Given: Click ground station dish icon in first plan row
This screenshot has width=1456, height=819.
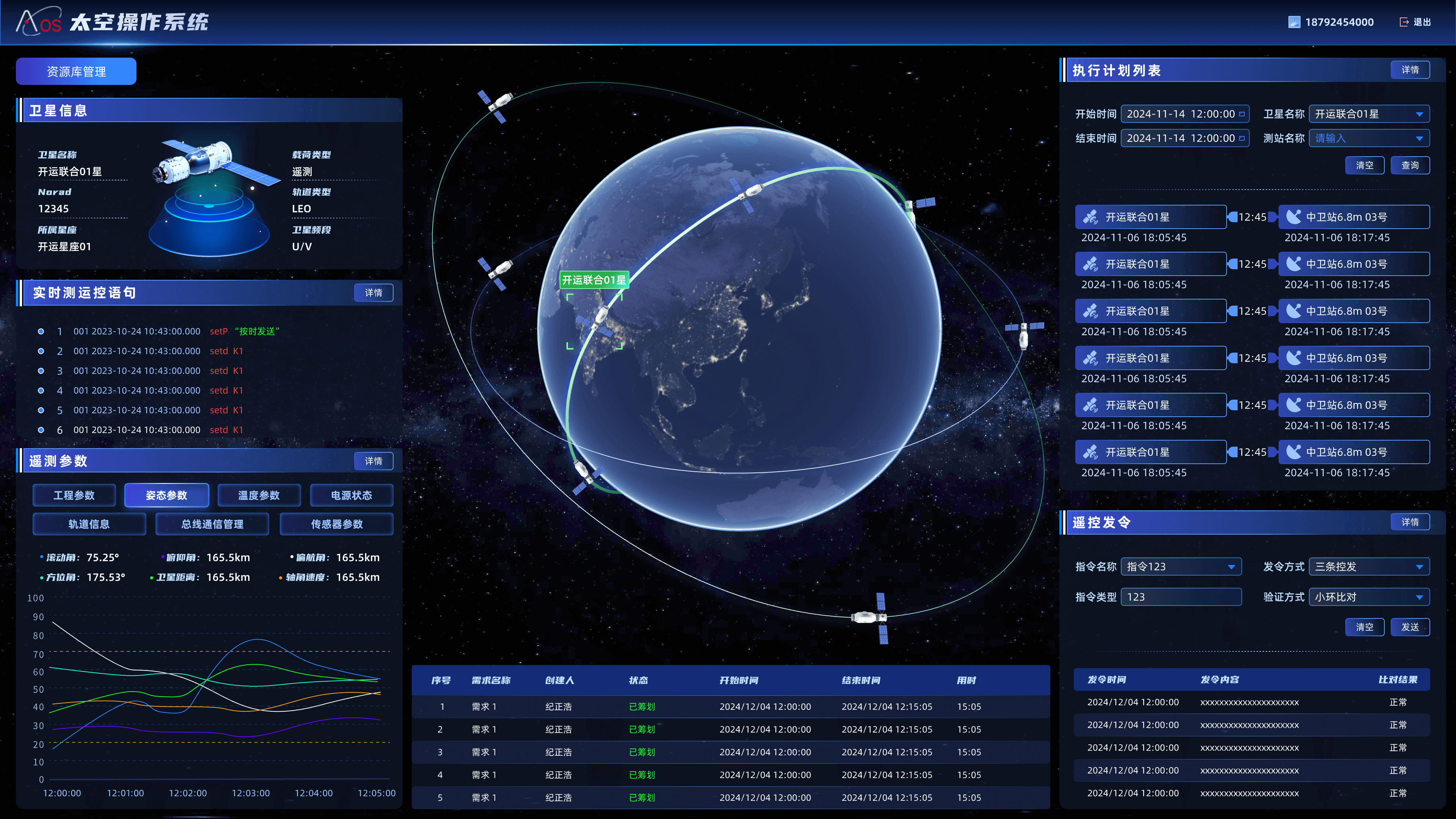Looking at the screenshot, I should pos(1293,217).
